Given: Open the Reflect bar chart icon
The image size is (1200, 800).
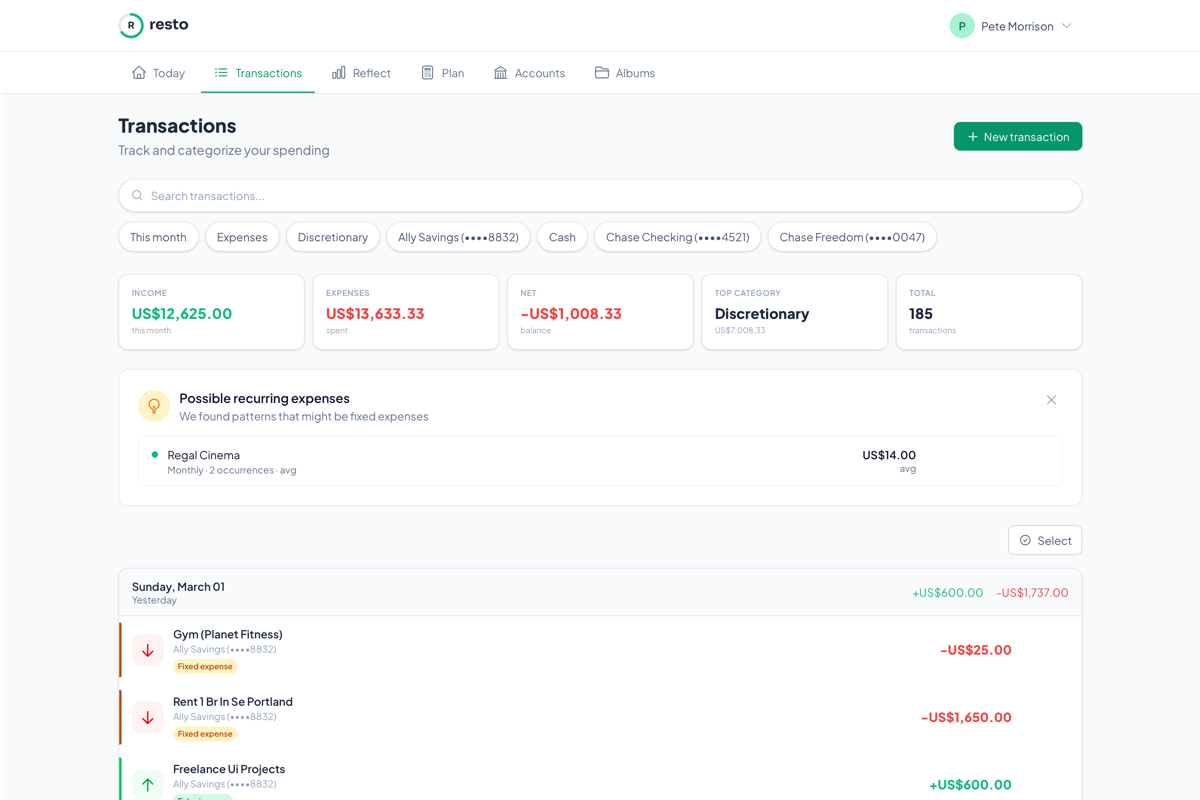Looking at the screenshot, I should click(x=340, y=72).
